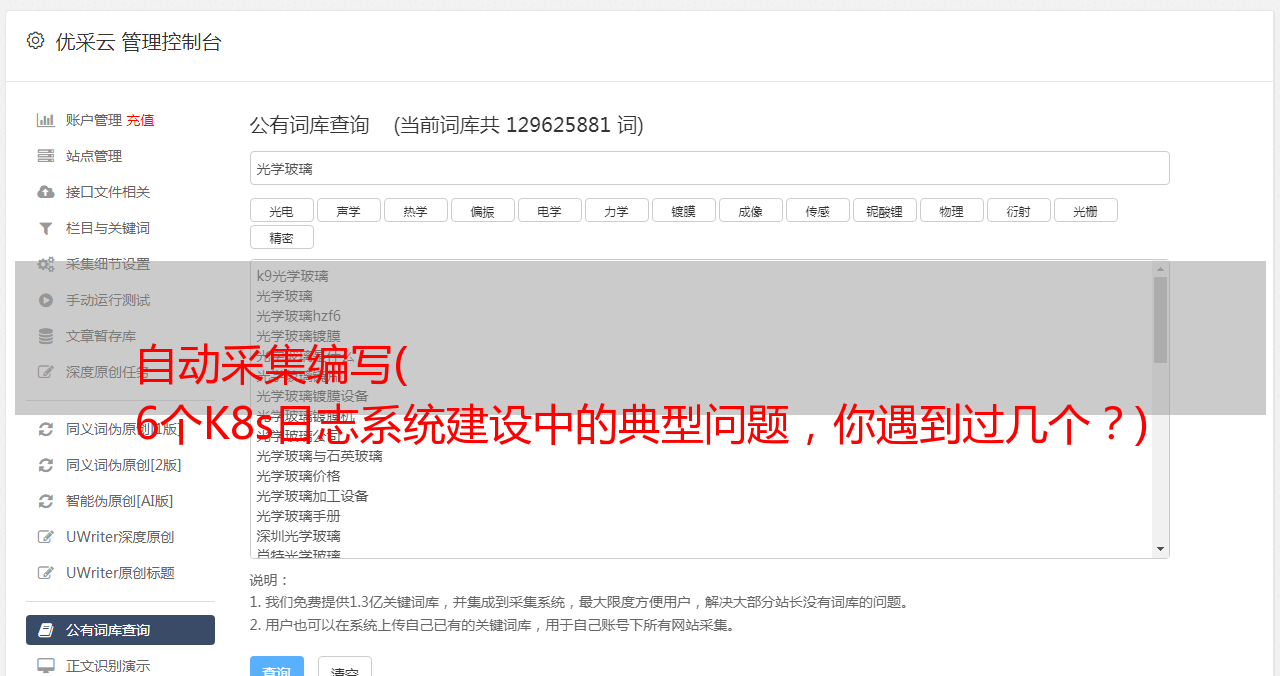
Task: Select the 声学 tag button
Action: (x=348, y=211)
